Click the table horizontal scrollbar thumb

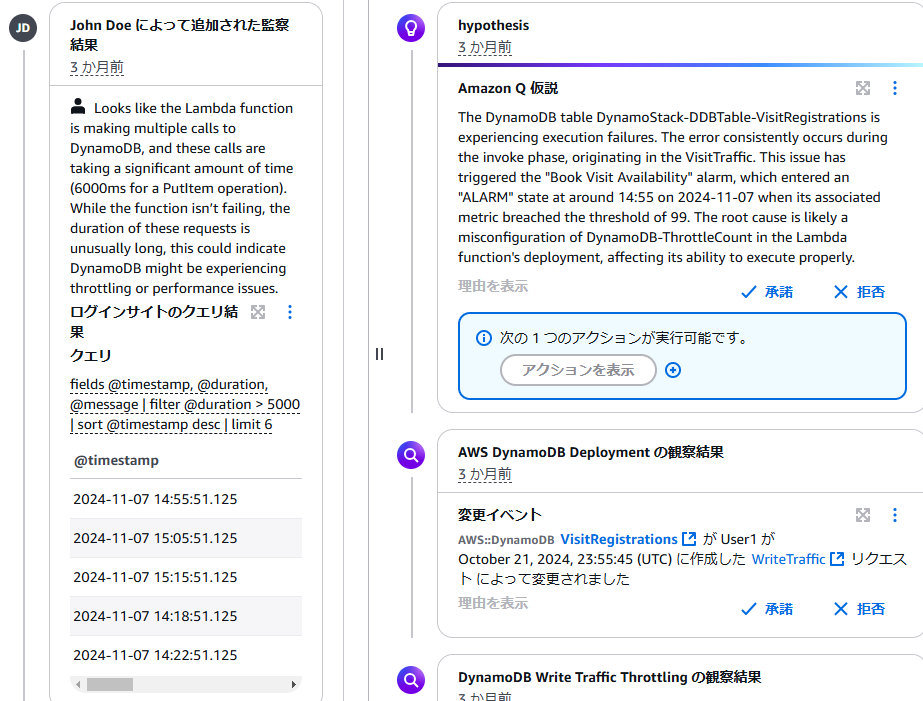click(109, 685)
